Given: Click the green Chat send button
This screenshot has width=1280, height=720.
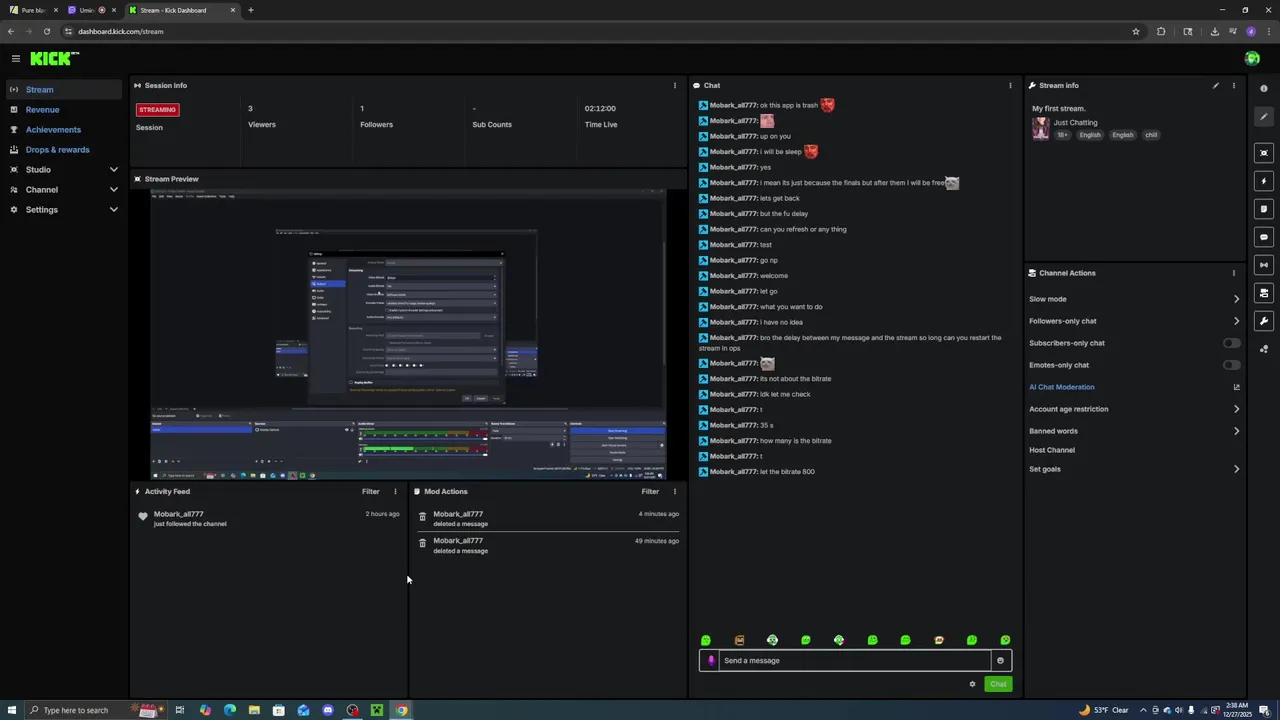Looking at the screenshot, I should pyautogui.click(x=998, y=685).
